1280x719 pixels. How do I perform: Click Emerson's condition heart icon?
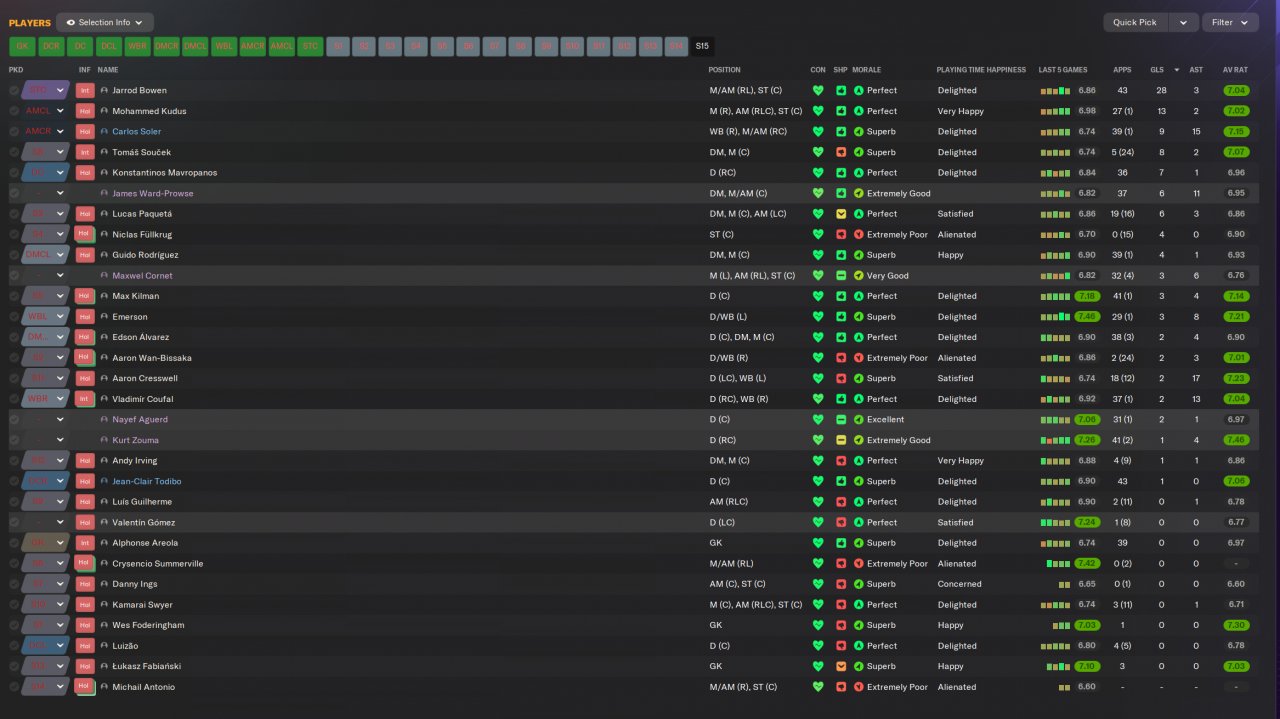coord(818,317)
